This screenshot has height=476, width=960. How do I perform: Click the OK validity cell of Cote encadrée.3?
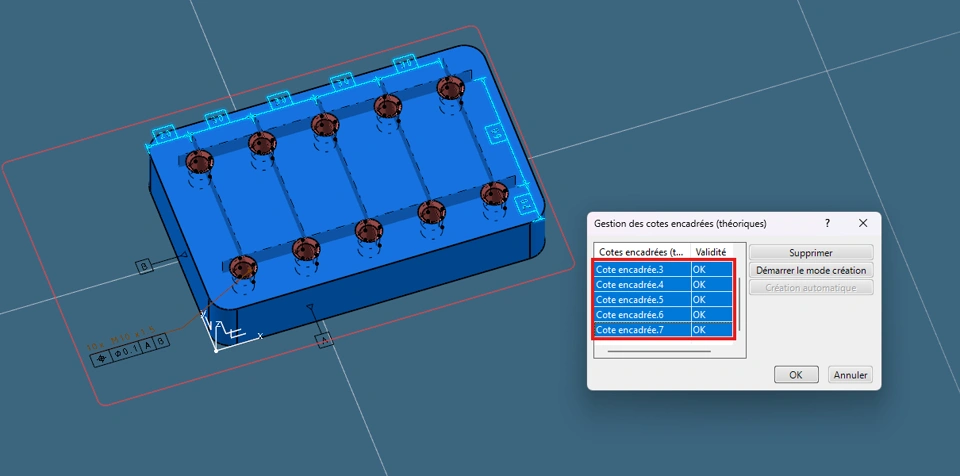coord(711,269)
